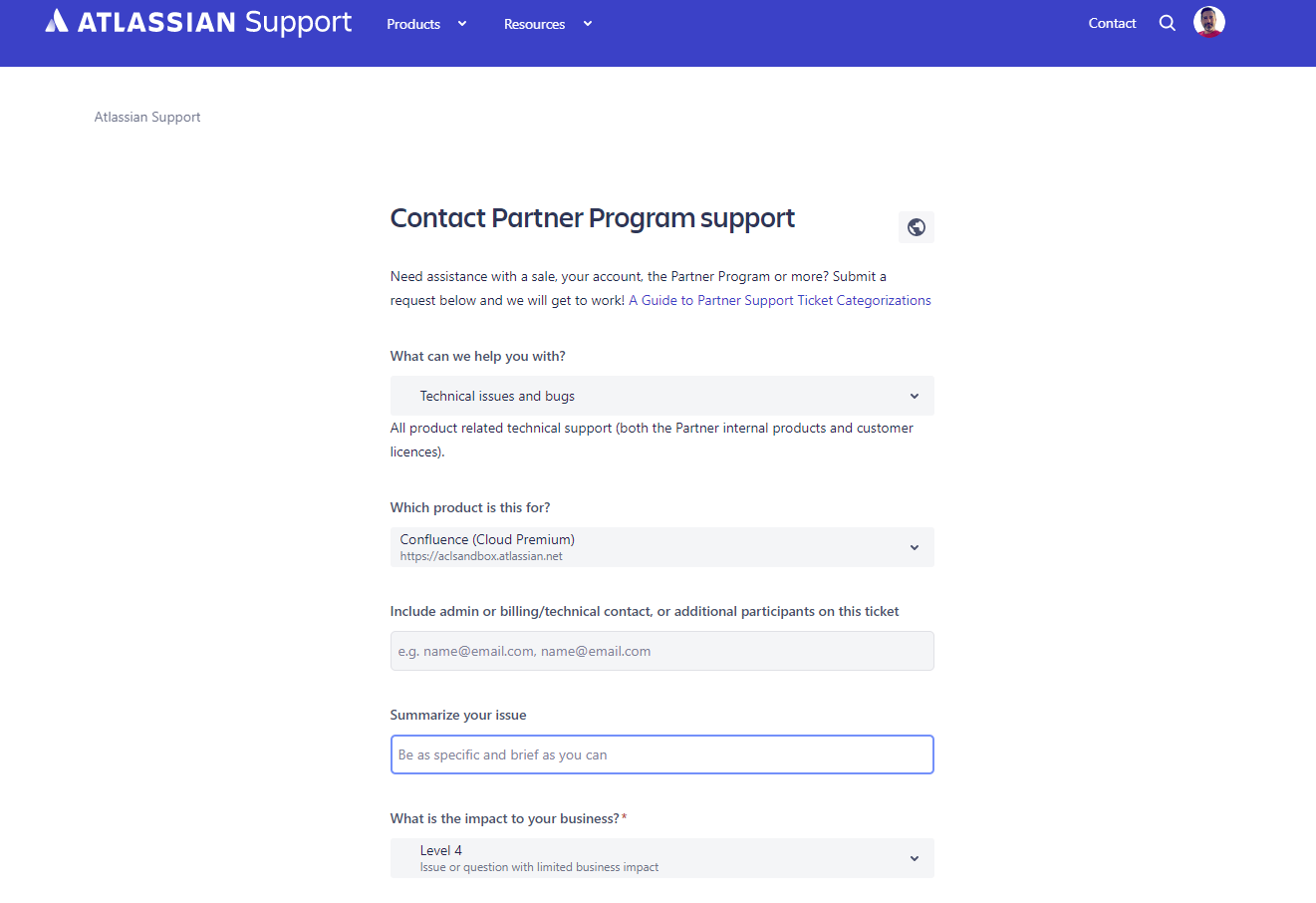Click the aclsandbox.atlassian.net URL text
This screenshot has width=1316, height=903.
click(480, 556)
